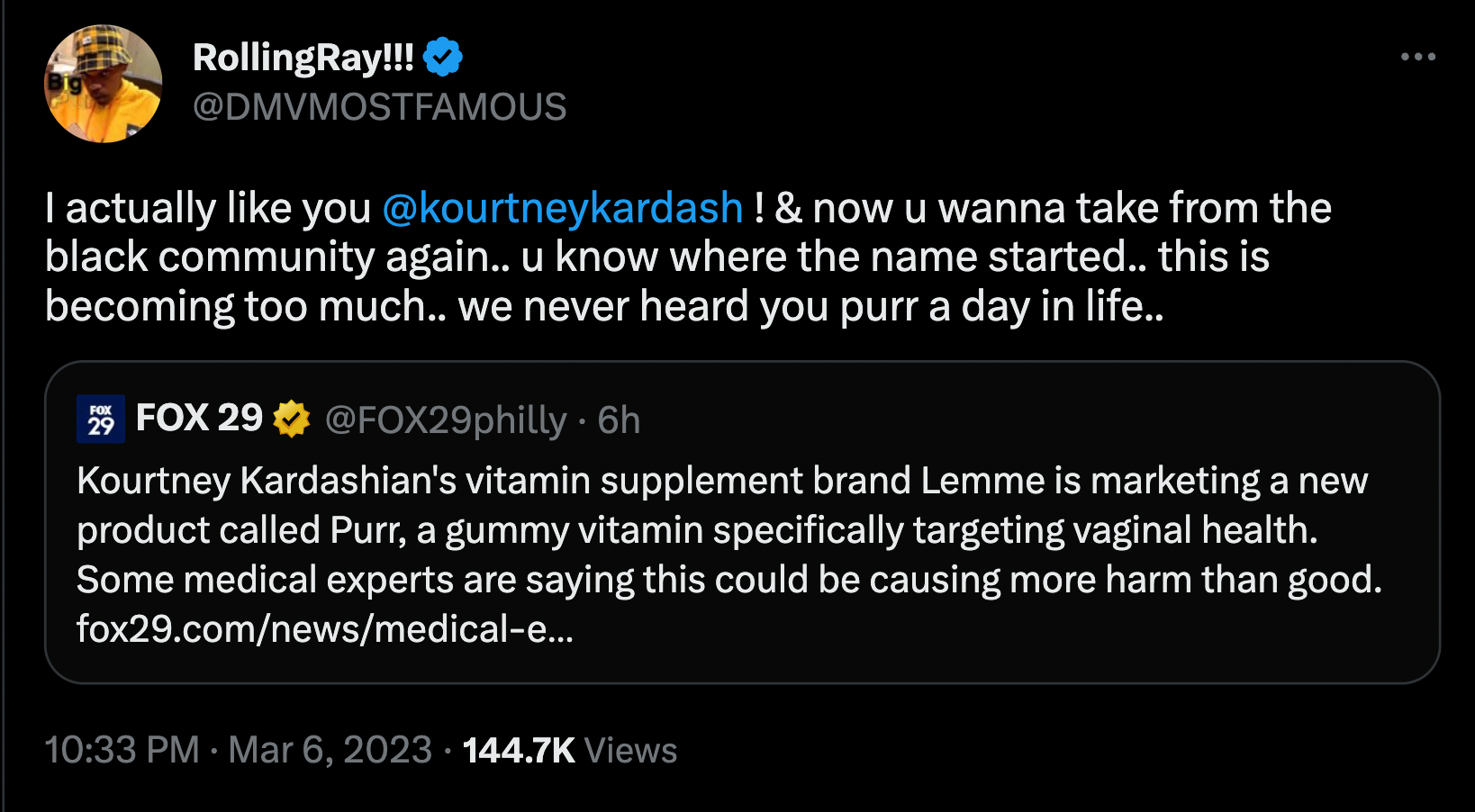Select the verified badge beside RollingRay!!!
Image resolution: width=1475 pixels, height=812 pixels.
(x=443, y=56)
